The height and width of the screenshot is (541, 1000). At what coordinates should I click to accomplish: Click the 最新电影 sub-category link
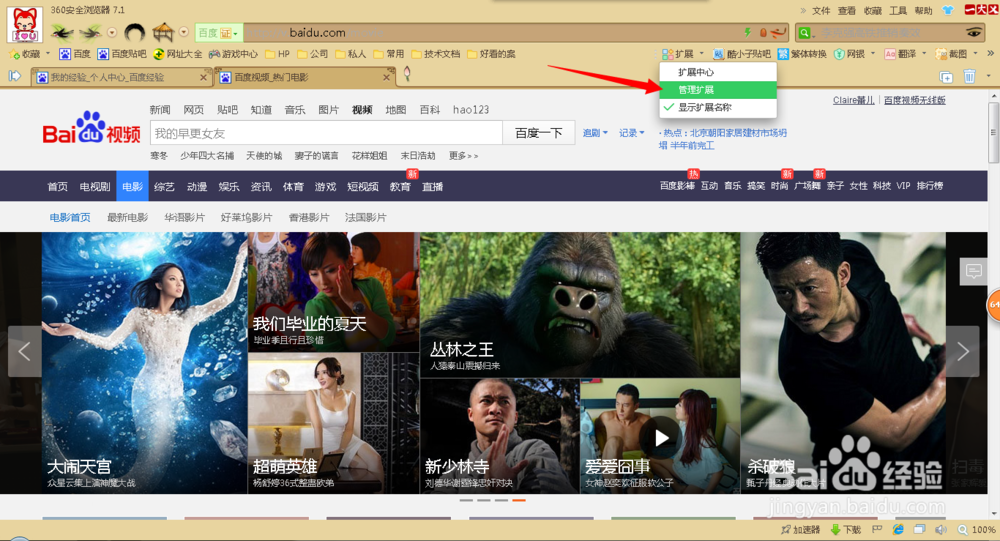pyautogui.click(x=128, y=218)
